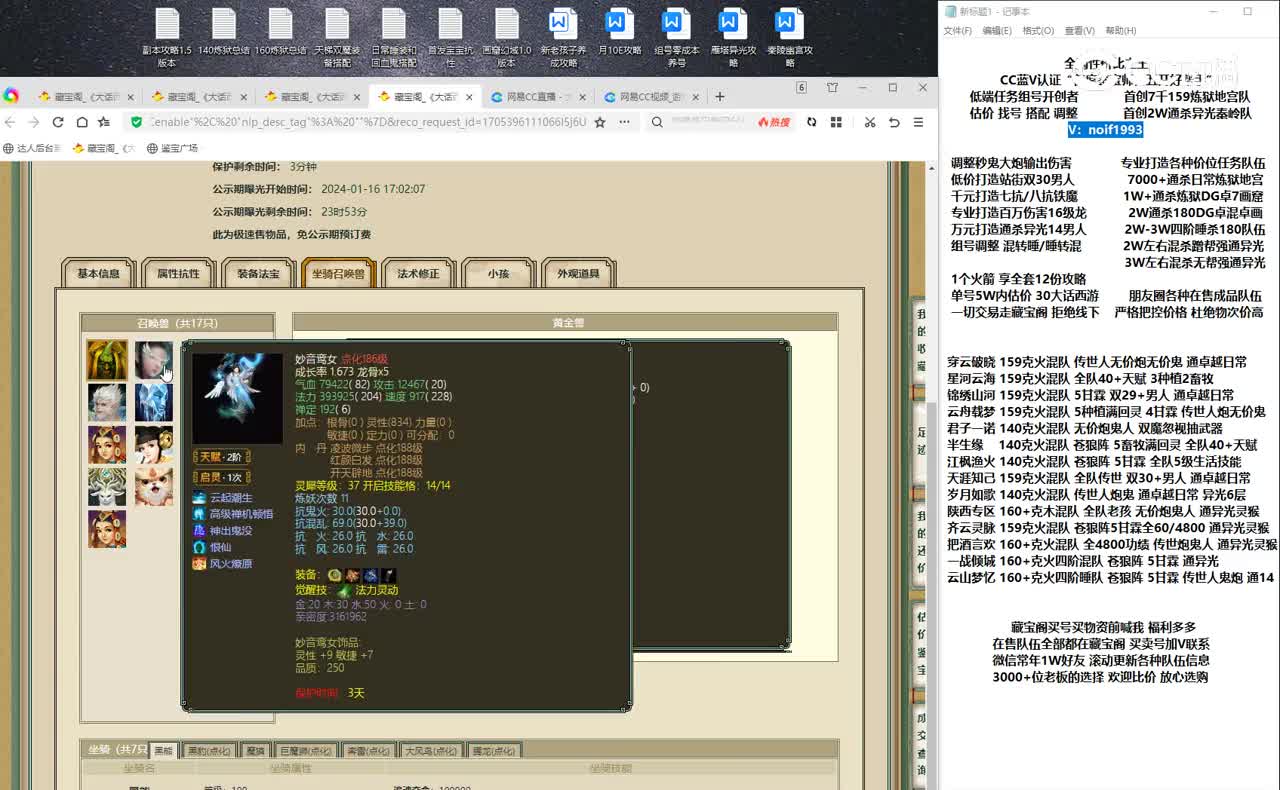Select the 黑熊 mount tab

(x=163, y=750)
